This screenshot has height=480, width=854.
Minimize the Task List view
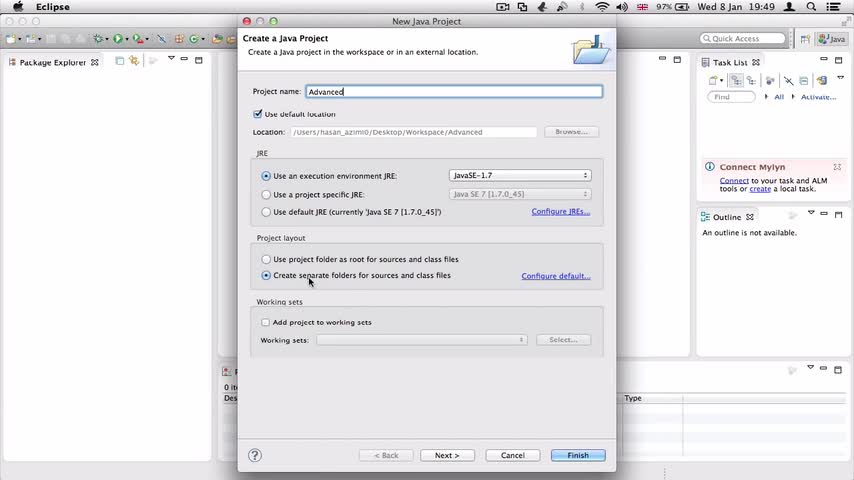tap(824, 59)
